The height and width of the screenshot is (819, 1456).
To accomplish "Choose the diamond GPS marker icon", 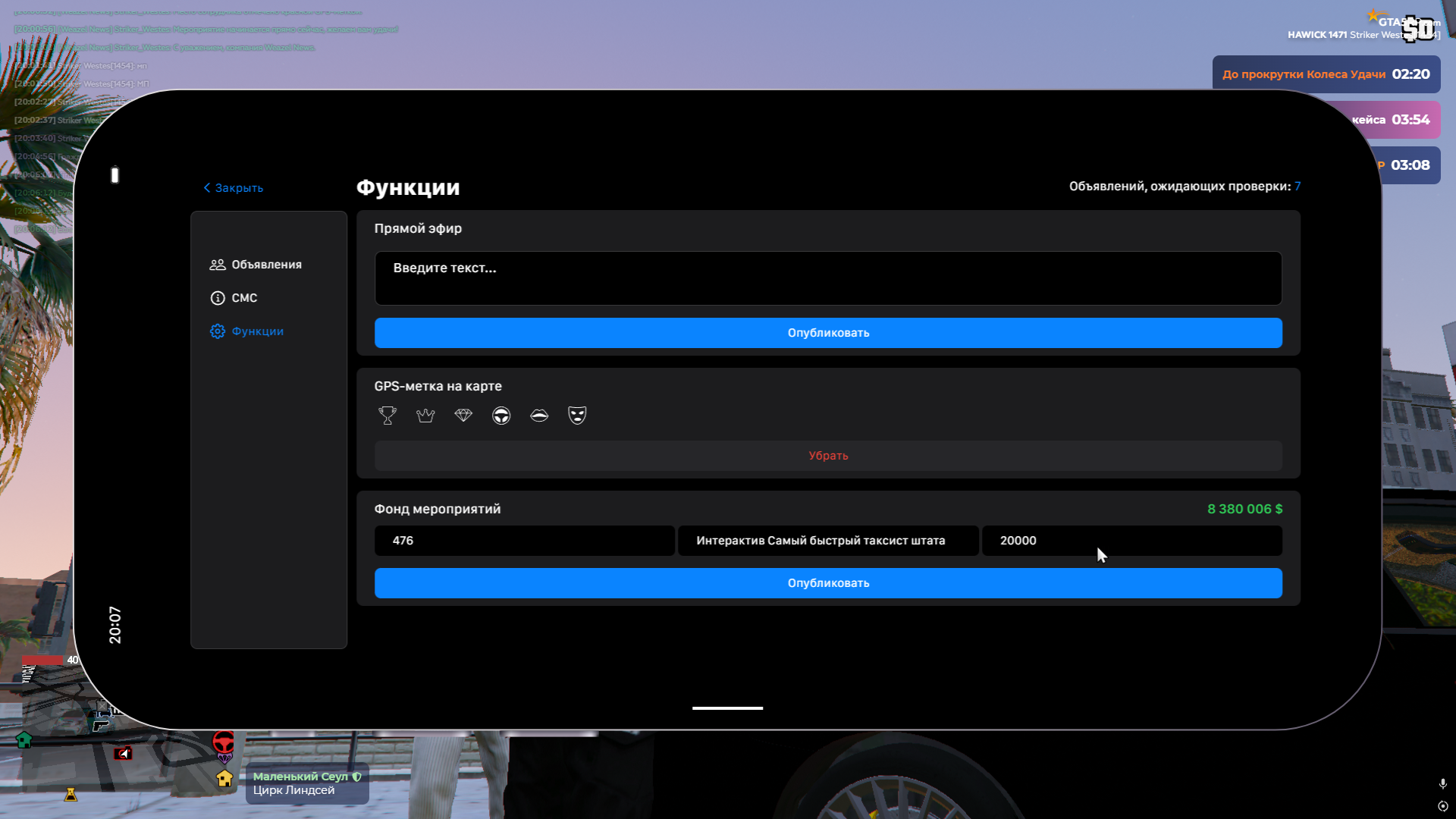I will click(463, 416).
